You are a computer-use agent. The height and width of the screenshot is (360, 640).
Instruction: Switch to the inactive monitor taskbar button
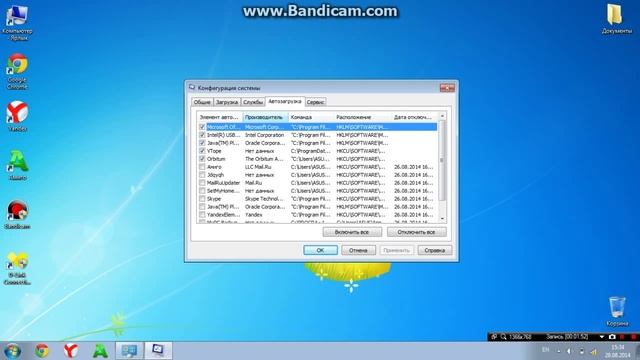click(x=129, y=351)
